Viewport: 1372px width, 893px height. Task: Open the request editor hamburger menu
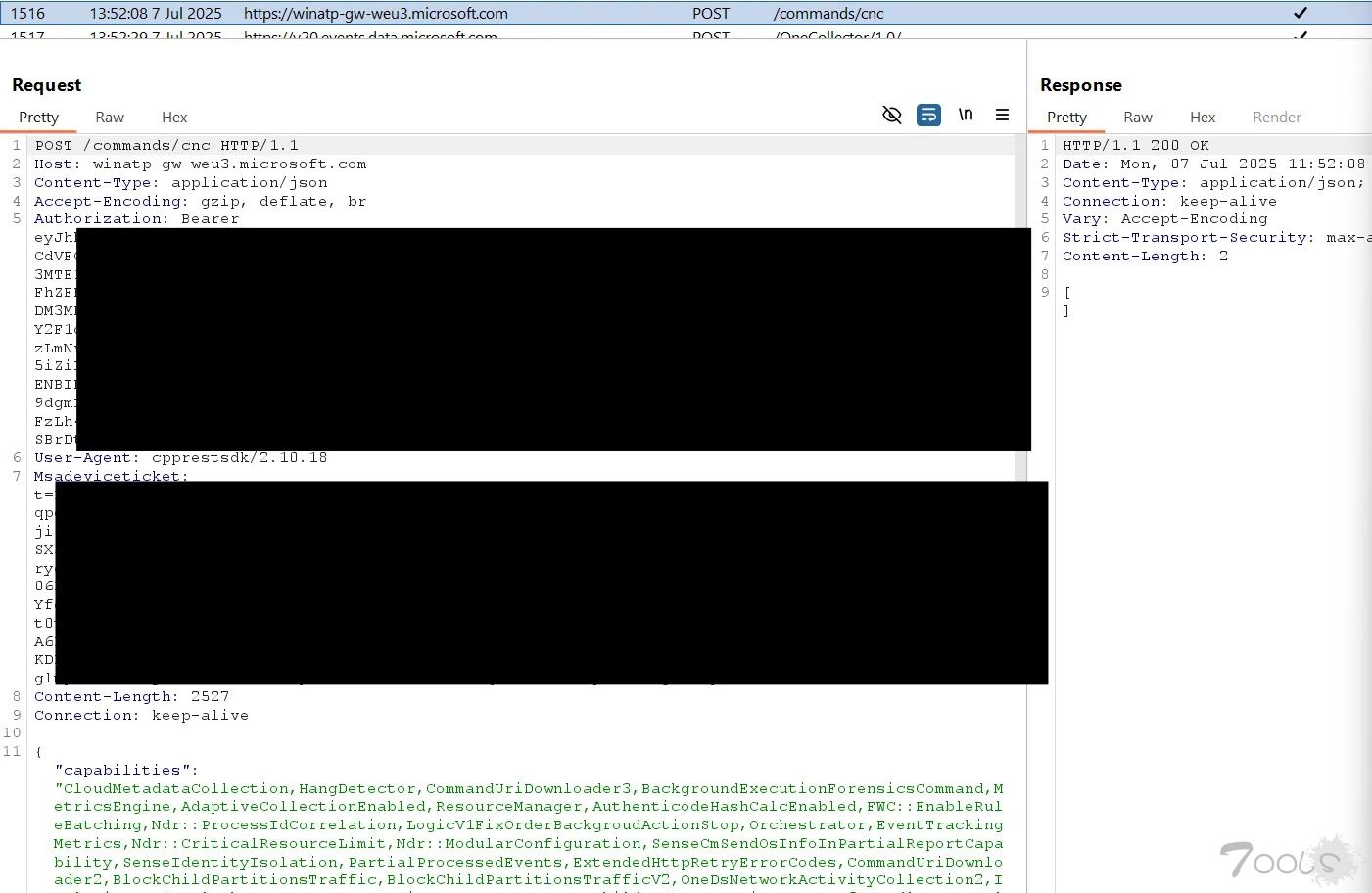1002,115
